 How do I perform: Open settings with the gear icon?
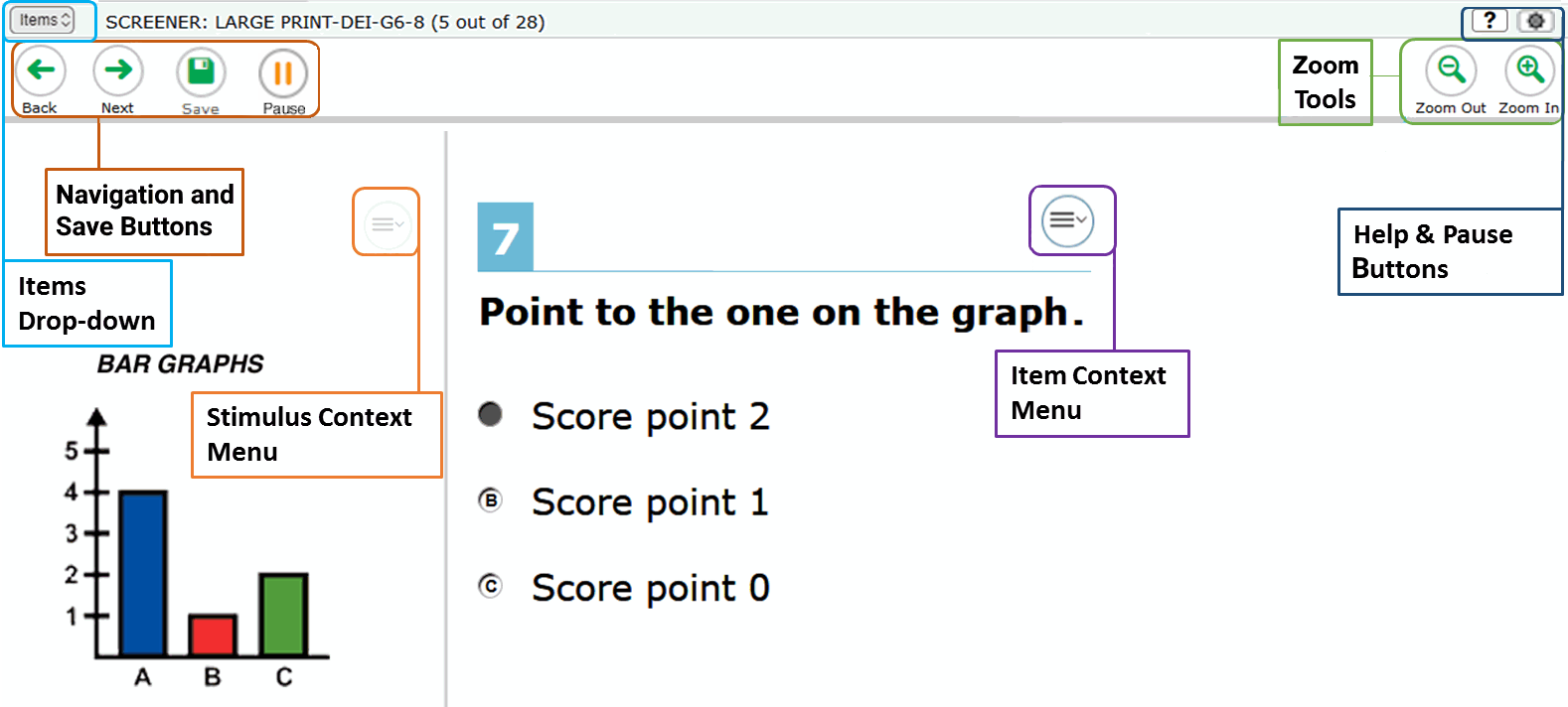(1536, 20)
